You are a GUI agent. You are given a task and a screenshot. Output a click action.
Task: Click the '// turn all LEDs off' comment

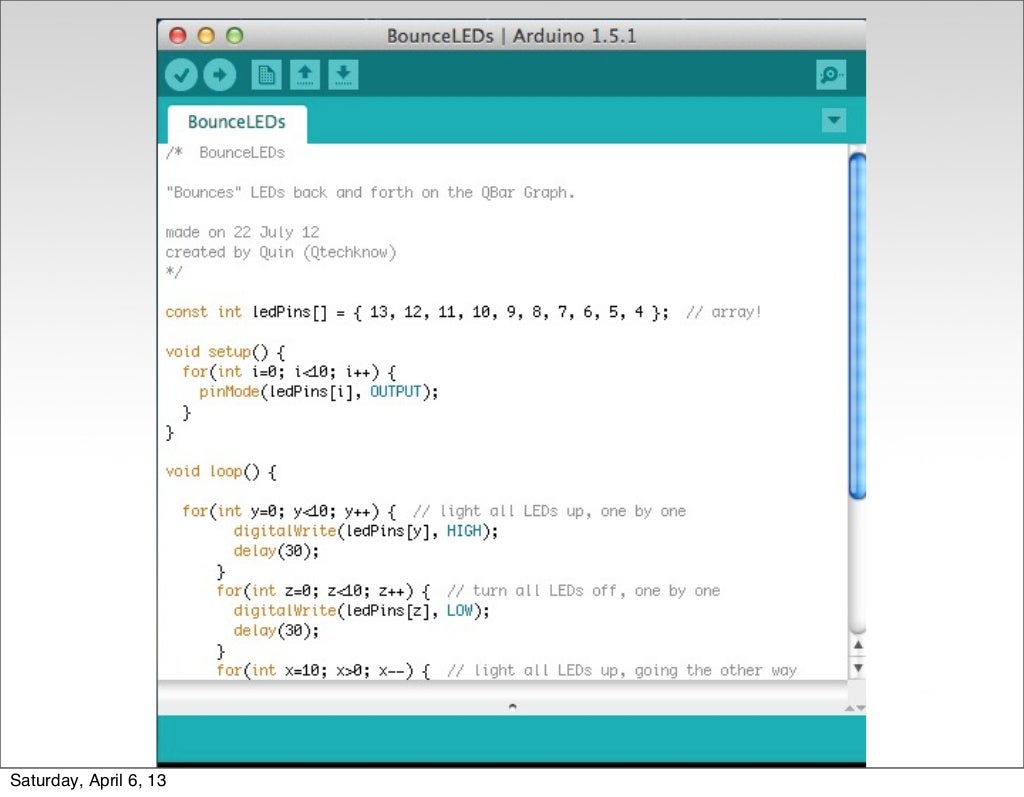coord(584,591)
